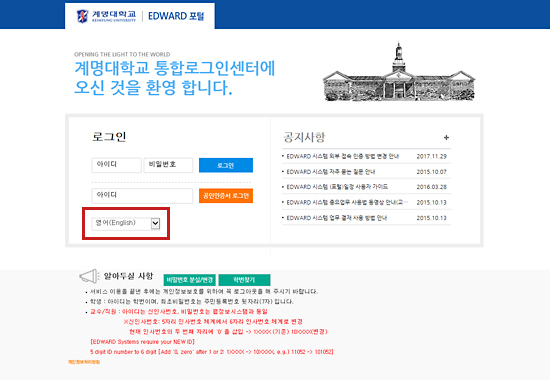Focus the 아이디 field for certificate login
Viewport: 550px width, 380px height.
(142, 196)
